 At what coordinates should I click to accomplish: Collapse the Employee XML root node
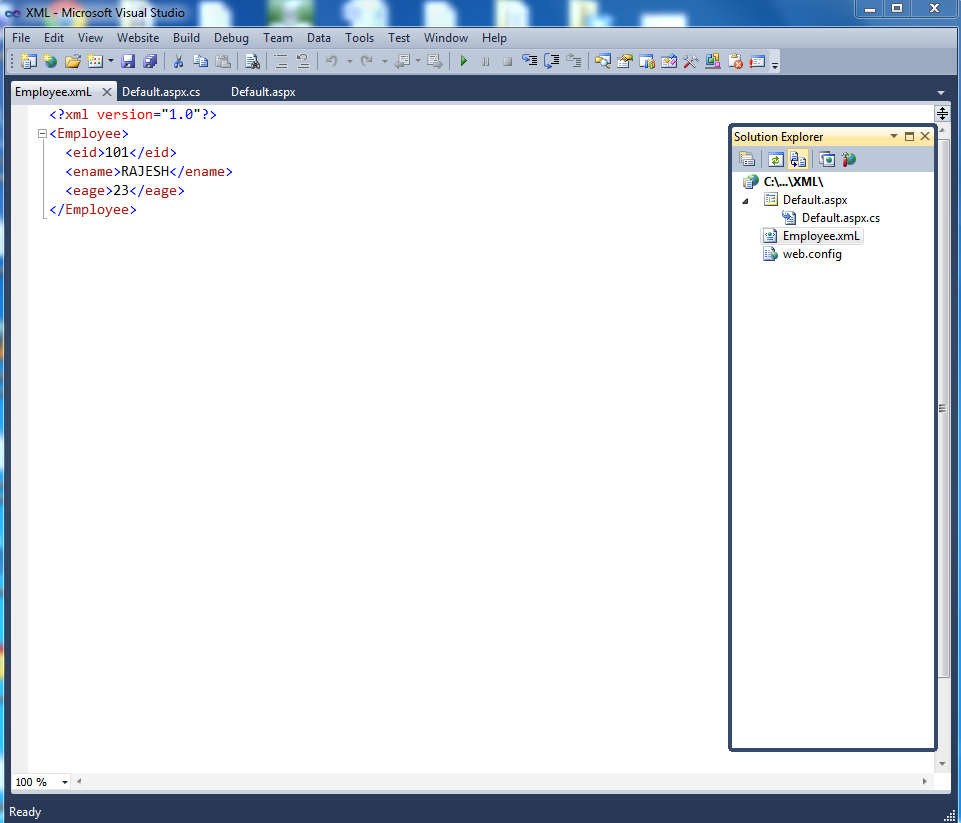point(40,133)
